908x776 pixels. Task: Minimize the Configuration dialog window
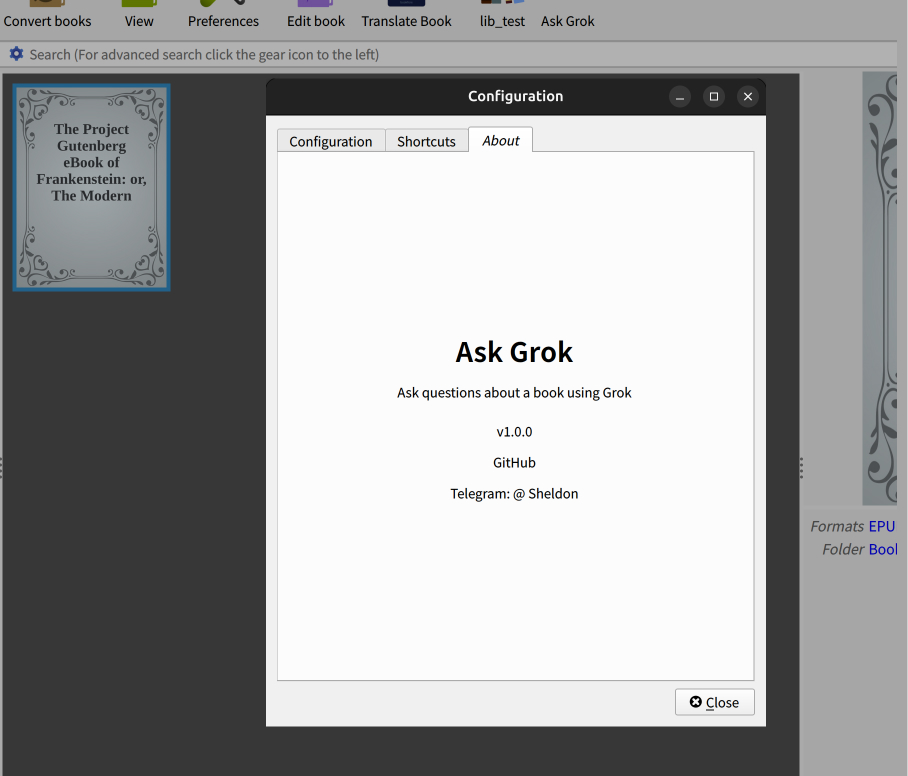click(x=680, y=97)
